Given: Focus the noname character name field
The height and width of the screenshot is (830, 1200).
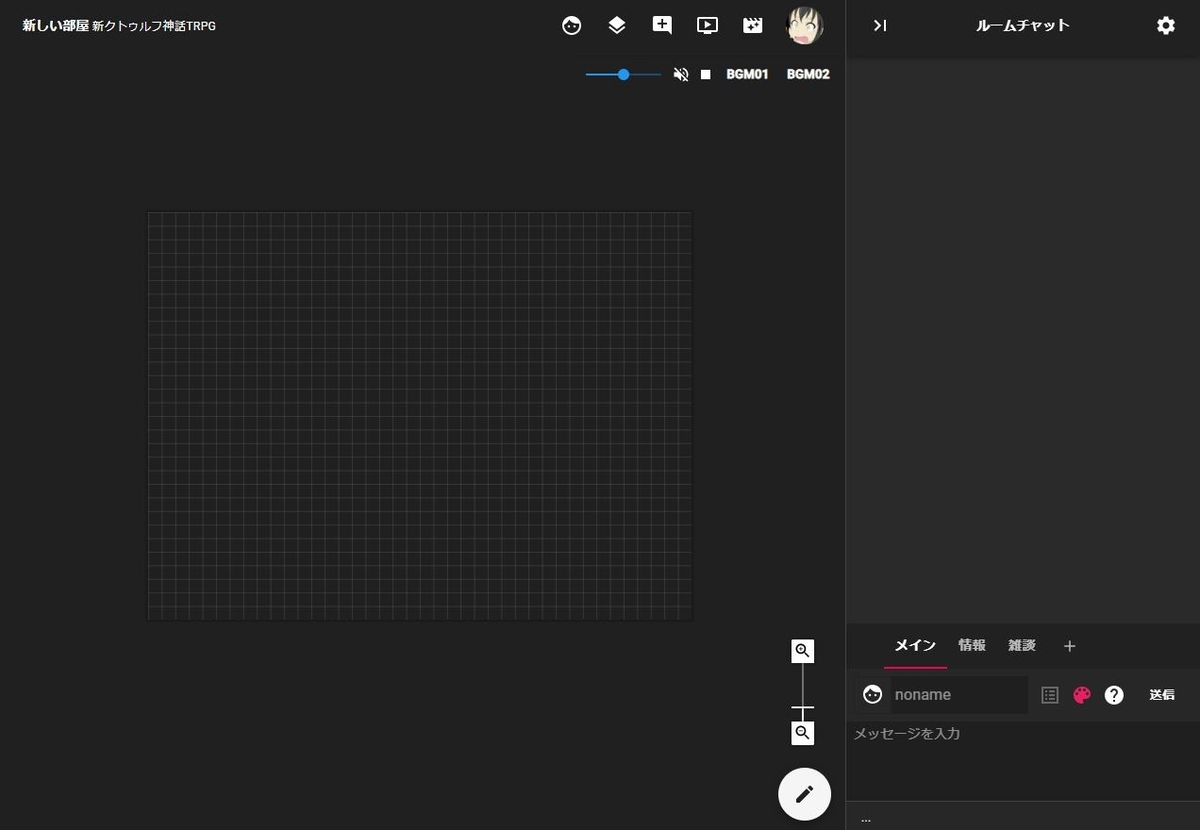Looking at the screenshot, I should pyautogui.click(x=959, y=695).
